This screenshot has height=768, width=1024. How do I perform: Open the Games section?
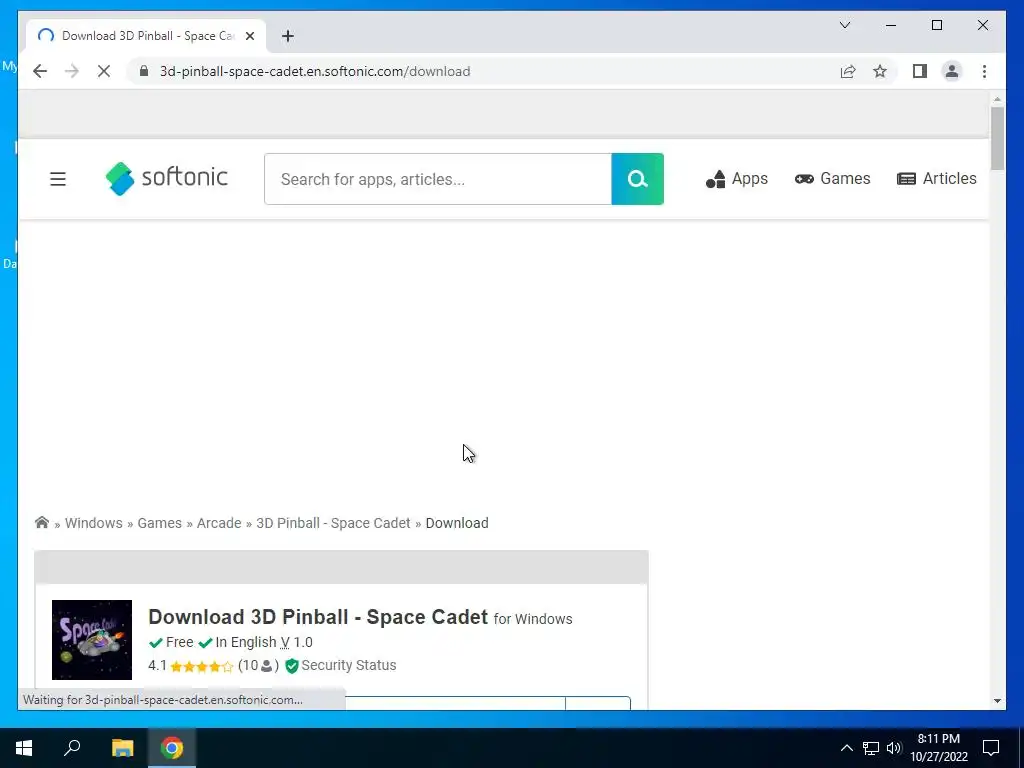tap(833, 178)
